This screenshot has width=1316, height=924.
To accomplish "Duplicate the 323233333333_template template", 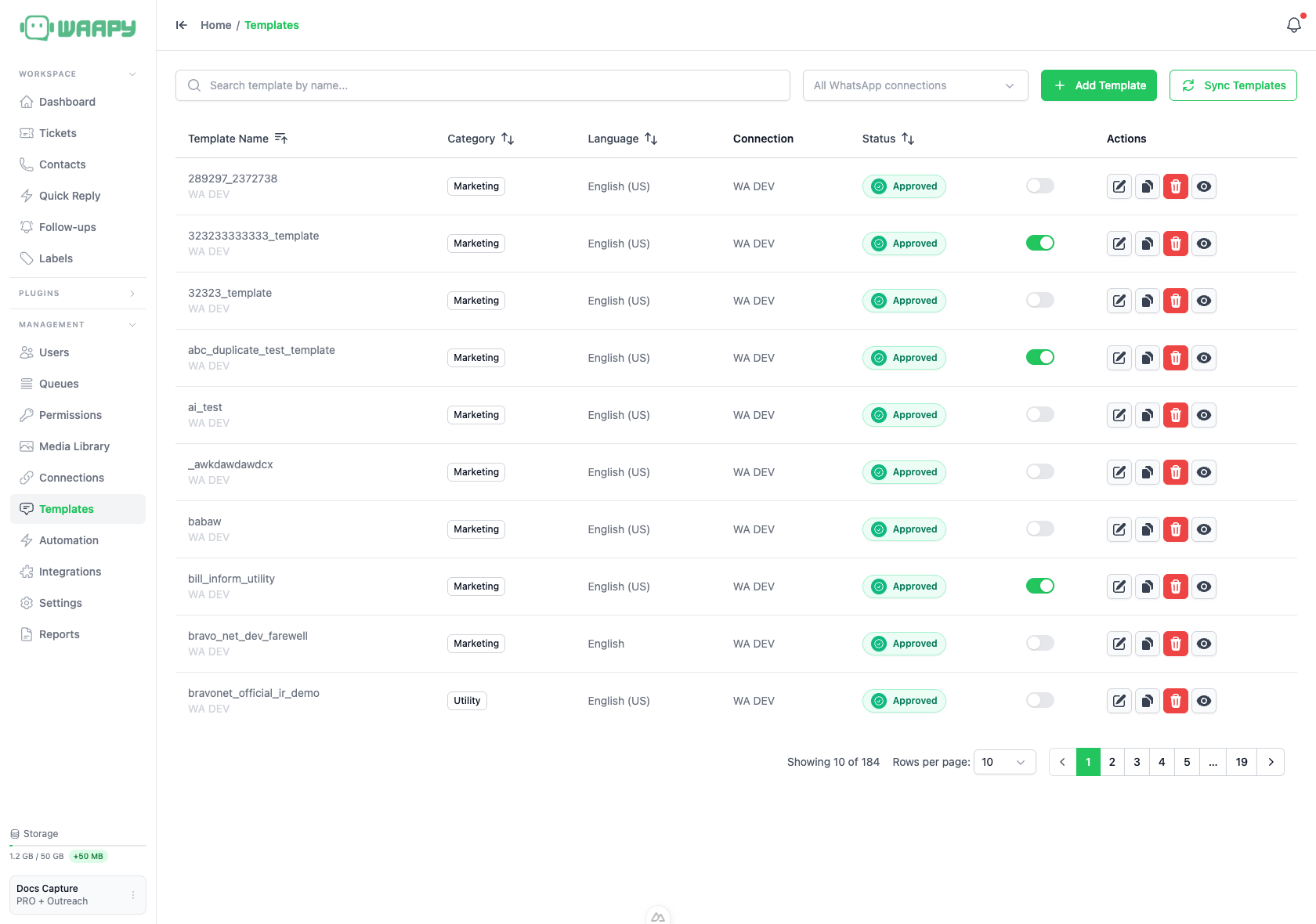I will click(x=1148, y=244).
